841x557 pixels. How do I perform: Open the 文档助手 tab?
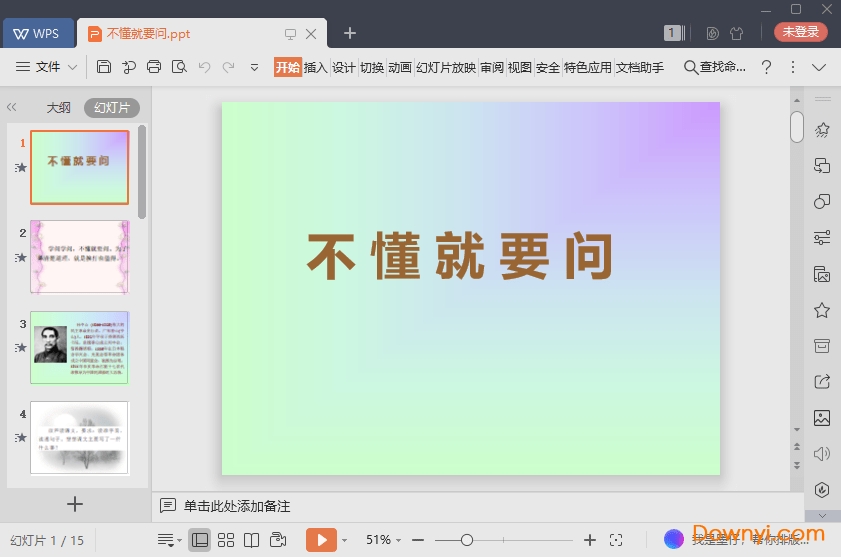coord(640,67)
